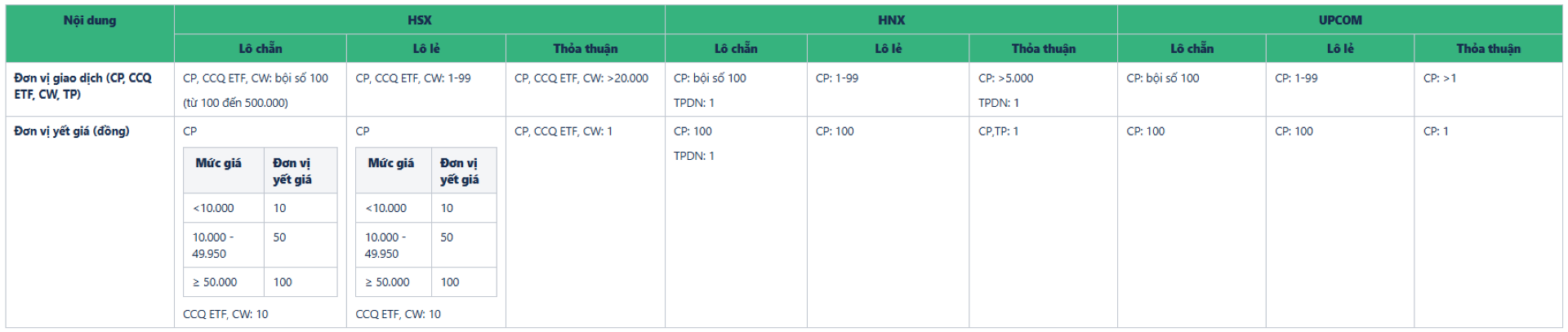Click Lô chẵn header under UPCOM
This screenshot has width=1568, height=332.
[x=1192, y=49]
